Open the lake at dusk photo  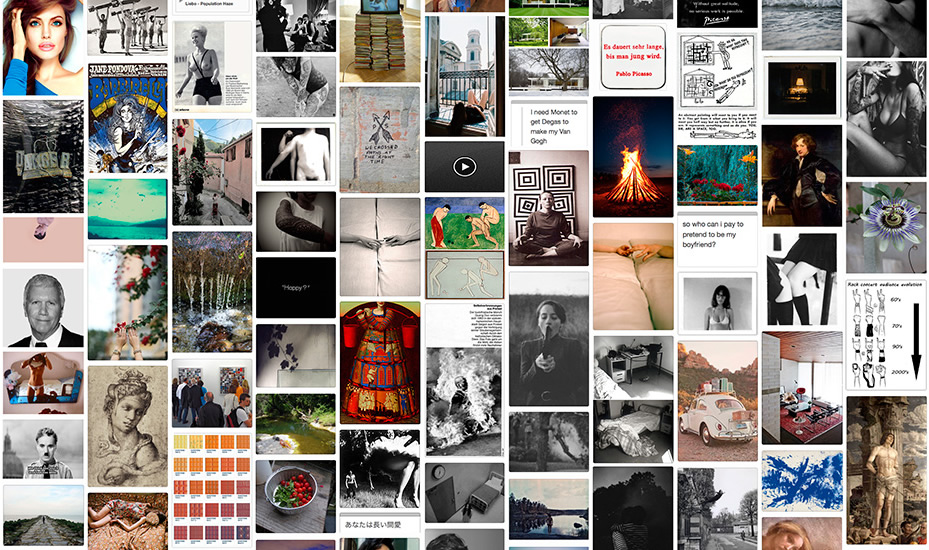[549, 509]
